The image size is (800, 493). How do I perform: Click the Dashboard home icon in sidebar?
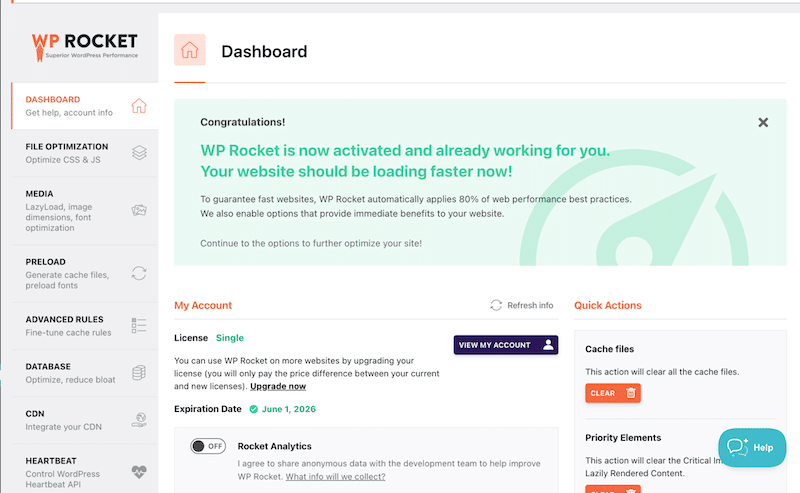139,106
